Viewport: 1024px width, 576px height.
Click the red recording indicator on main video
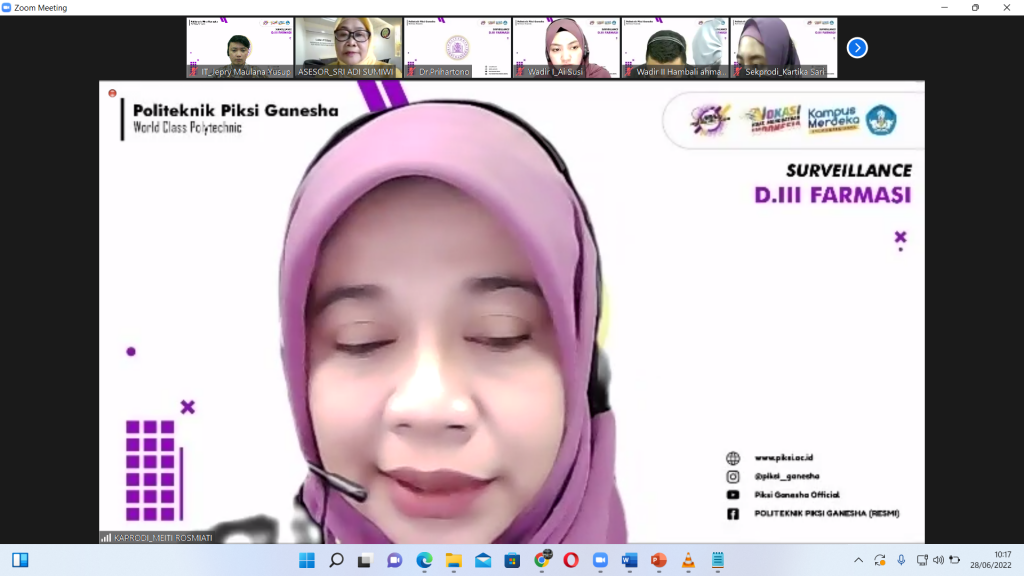(112, 93)
